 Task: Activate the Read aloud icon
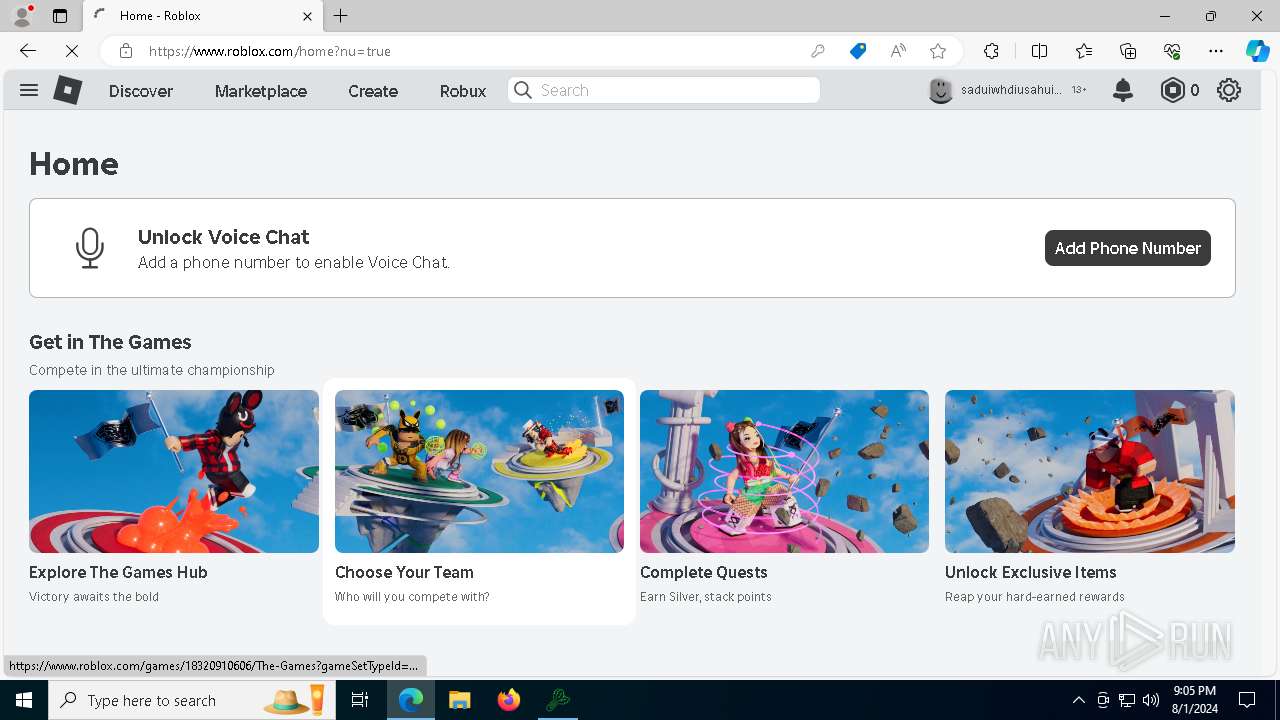click(898, 51)
